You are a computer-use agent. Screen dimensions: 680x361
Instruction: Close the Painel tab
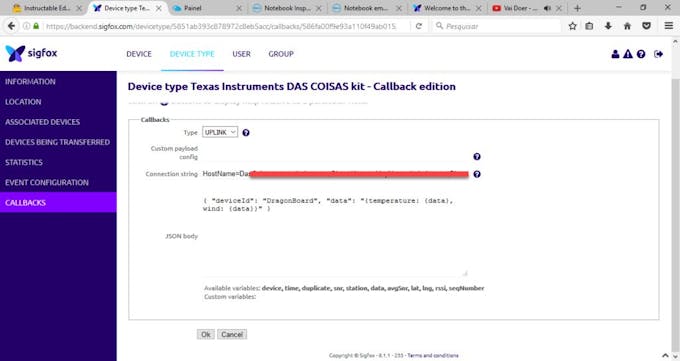pos(239,8)
